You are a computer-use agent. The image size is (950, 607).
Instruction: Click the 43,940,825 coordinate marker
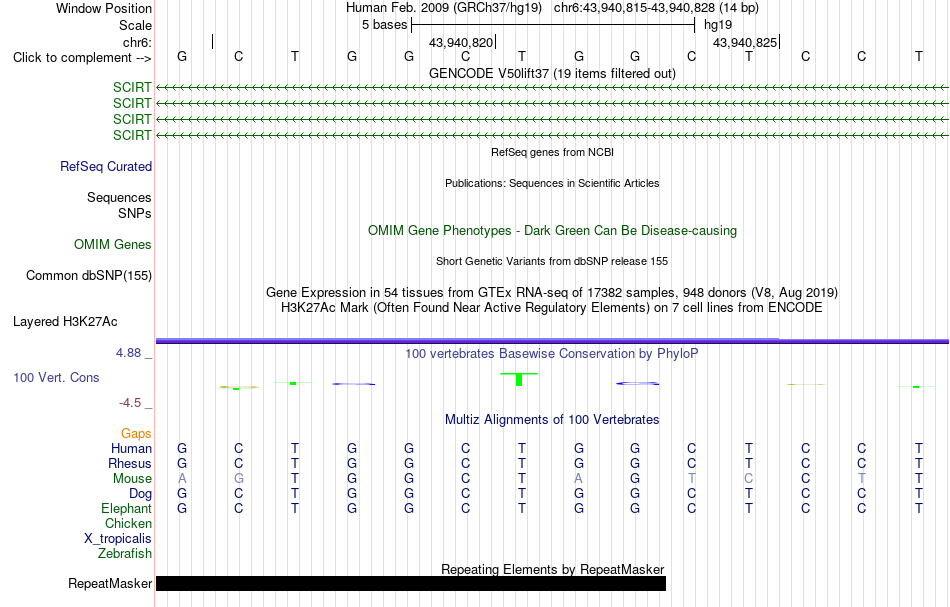click(745, 42)
